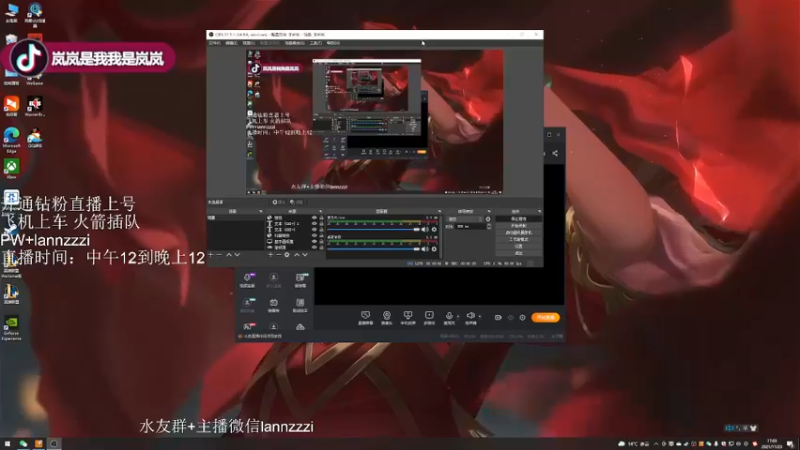This screenshot has height=450, width=800.
Task: Add camera source in the live companion toolbar
Action: [387, 317]
